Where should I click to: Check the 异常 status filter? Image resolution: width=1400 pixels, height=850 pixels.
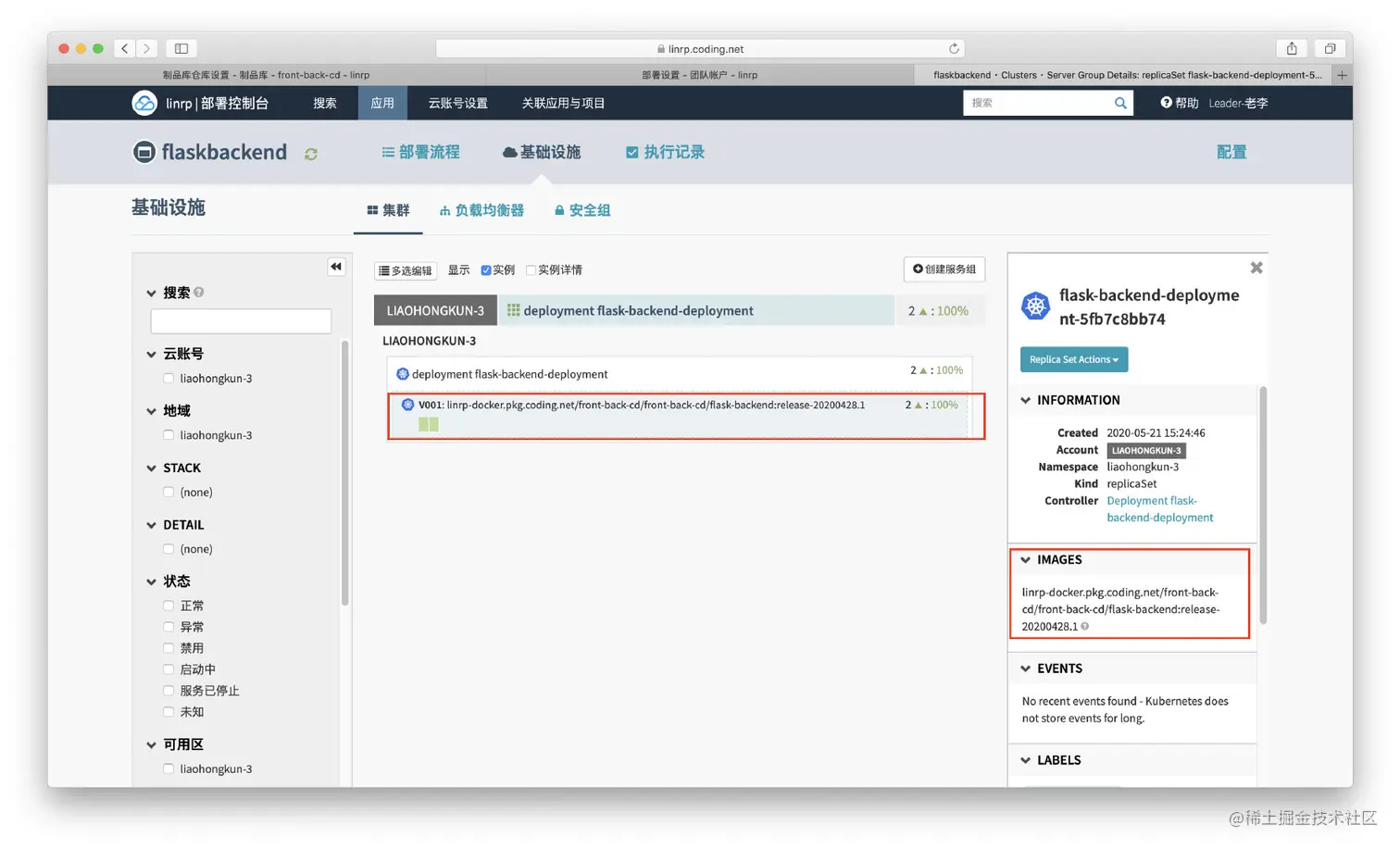tap(169, 627)
